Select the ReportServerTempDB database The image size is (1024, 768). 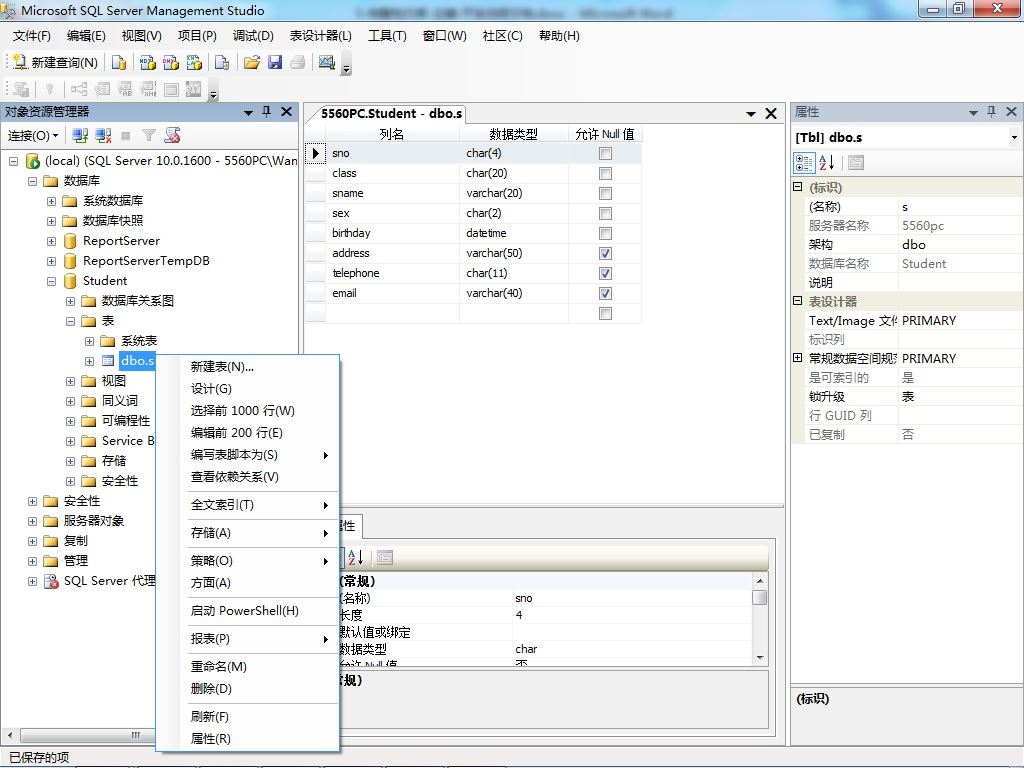click(146, 261)
